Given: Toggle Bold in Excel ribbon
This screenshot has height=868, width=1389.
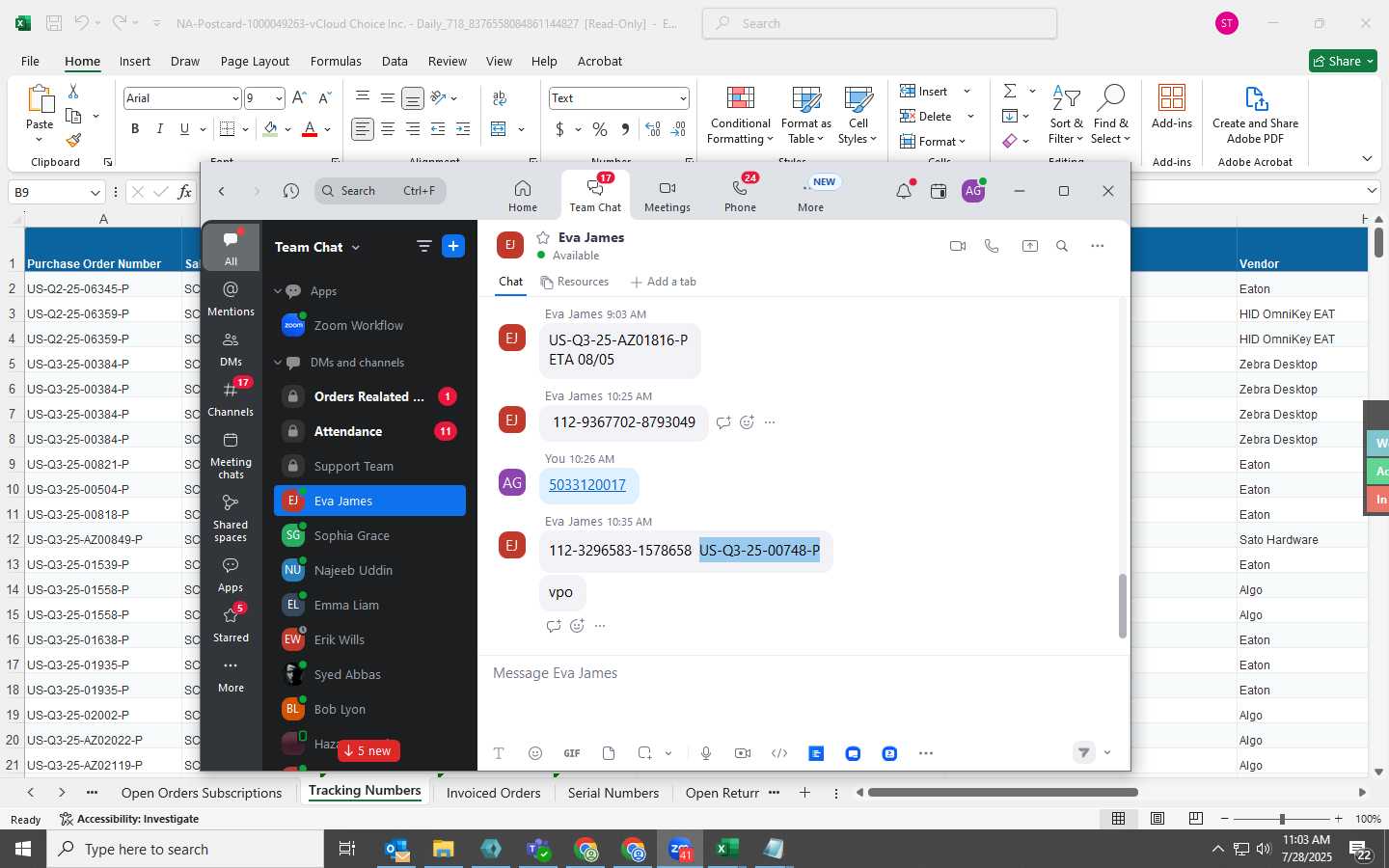Looking at the screenshot, I should pos(135,128).
